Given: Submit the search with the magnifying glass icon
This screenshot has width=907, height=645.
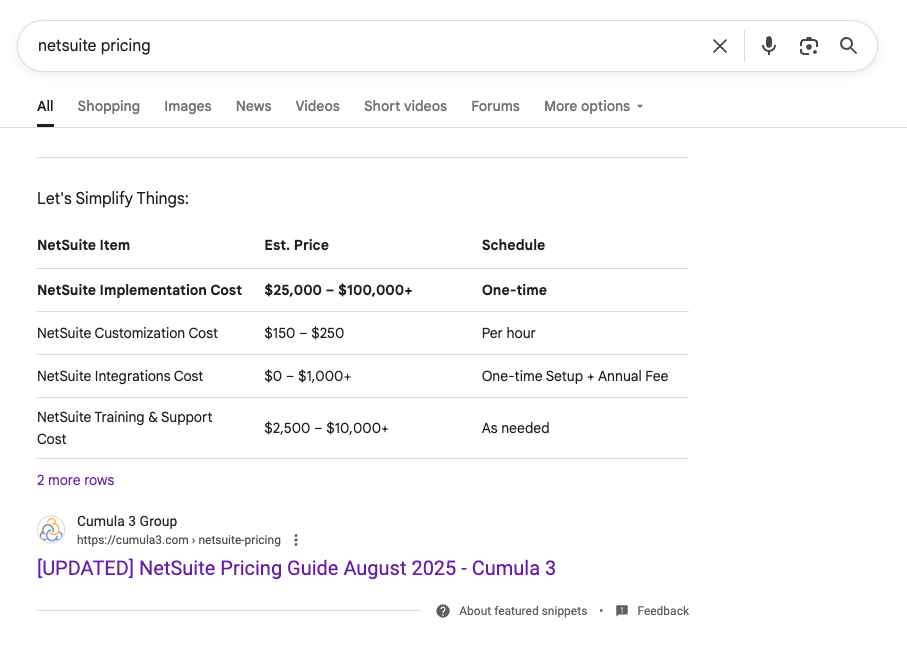Looking at the screenshot, I should [848, 45].
